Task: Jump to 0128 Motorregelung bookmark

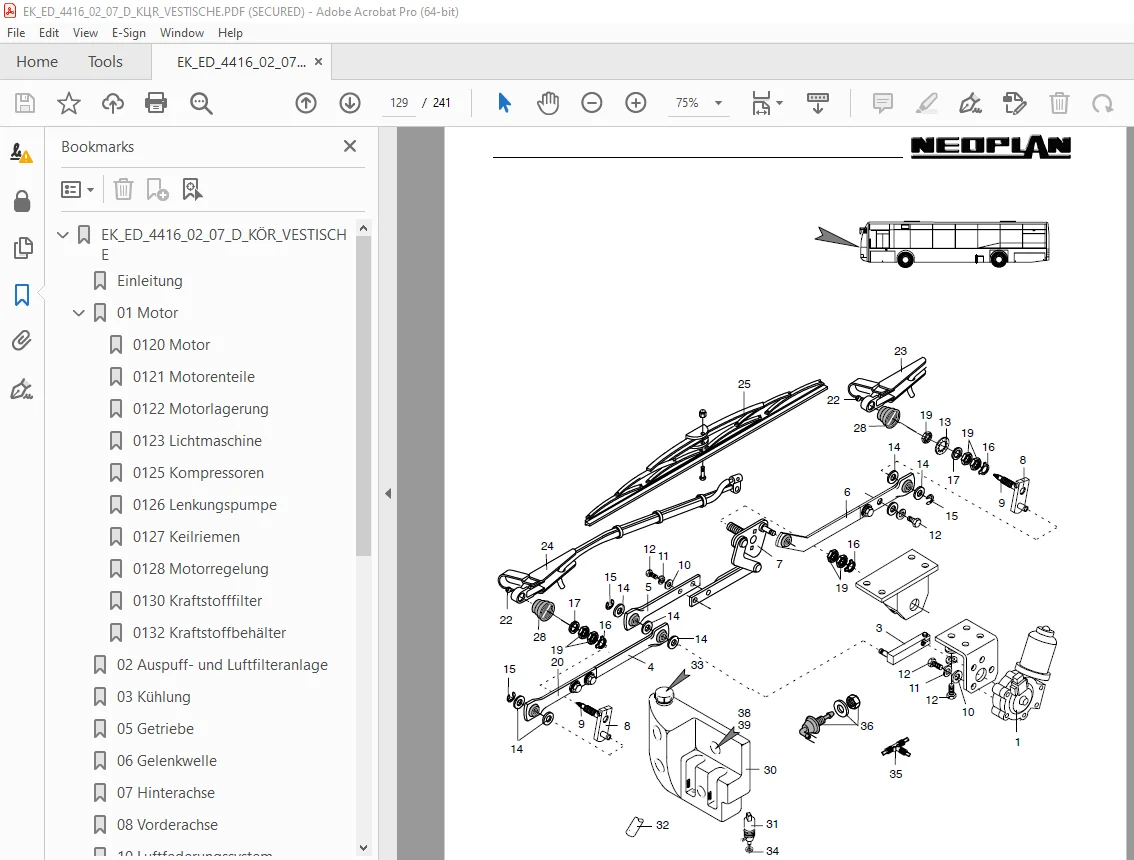Action: (x=200, y=569)
